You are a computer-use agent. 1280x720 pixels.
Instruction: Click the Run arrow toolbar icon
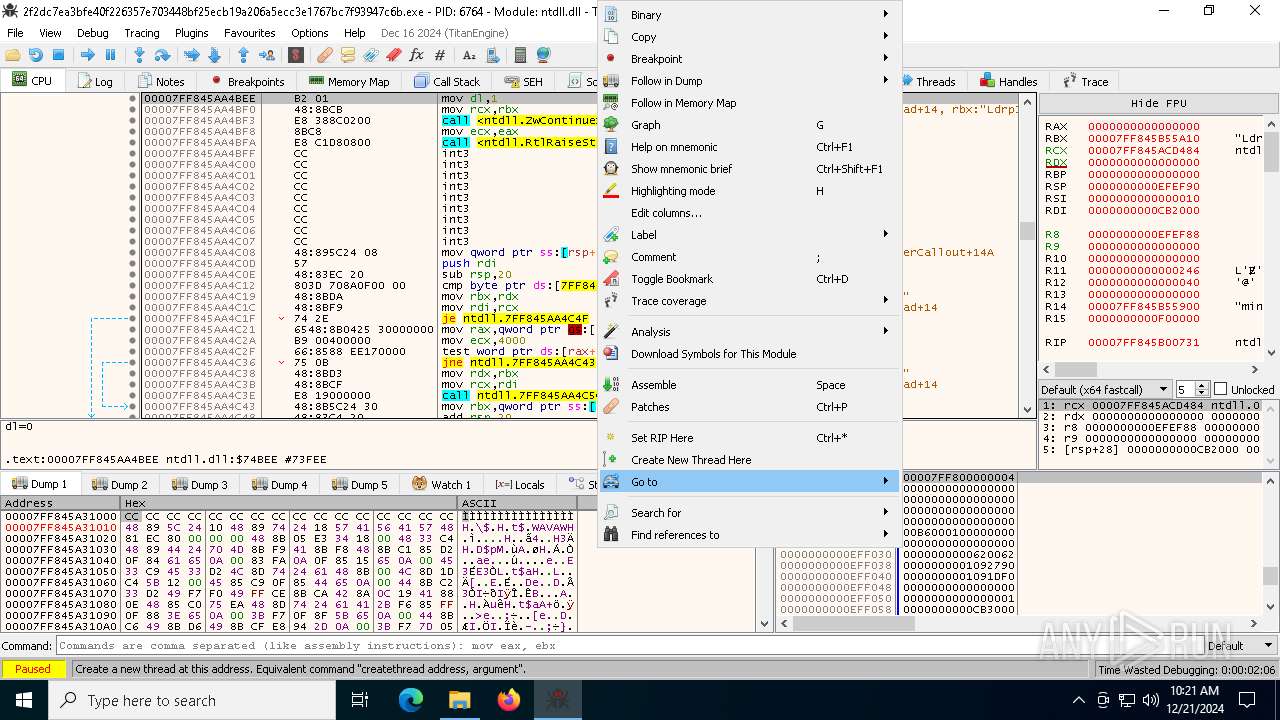click(x=87, y=55)
